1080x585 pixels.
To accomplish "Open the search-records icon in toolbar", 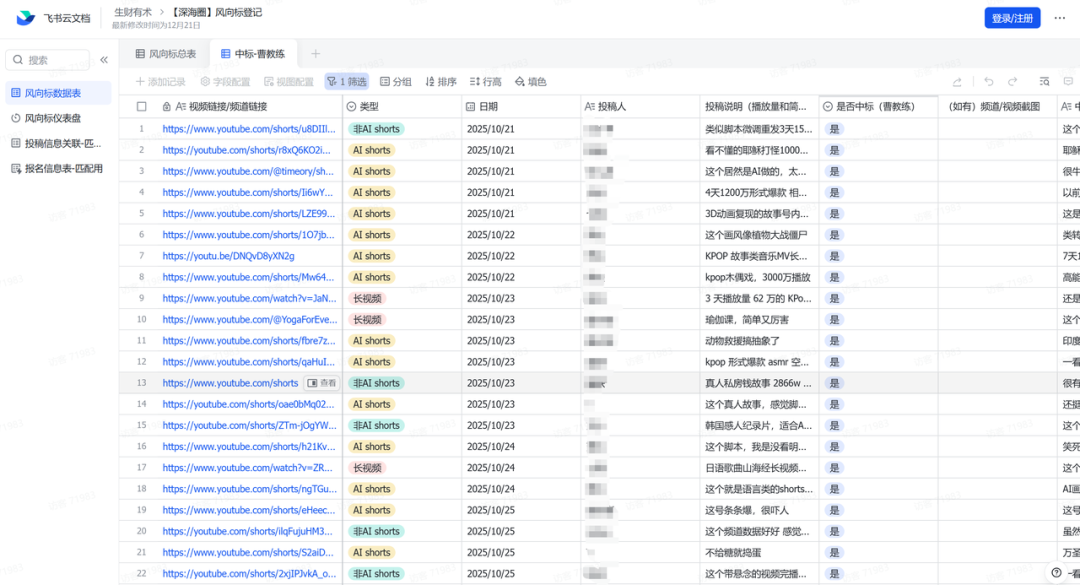I will pyautogui.click(x=1044, y=81).
